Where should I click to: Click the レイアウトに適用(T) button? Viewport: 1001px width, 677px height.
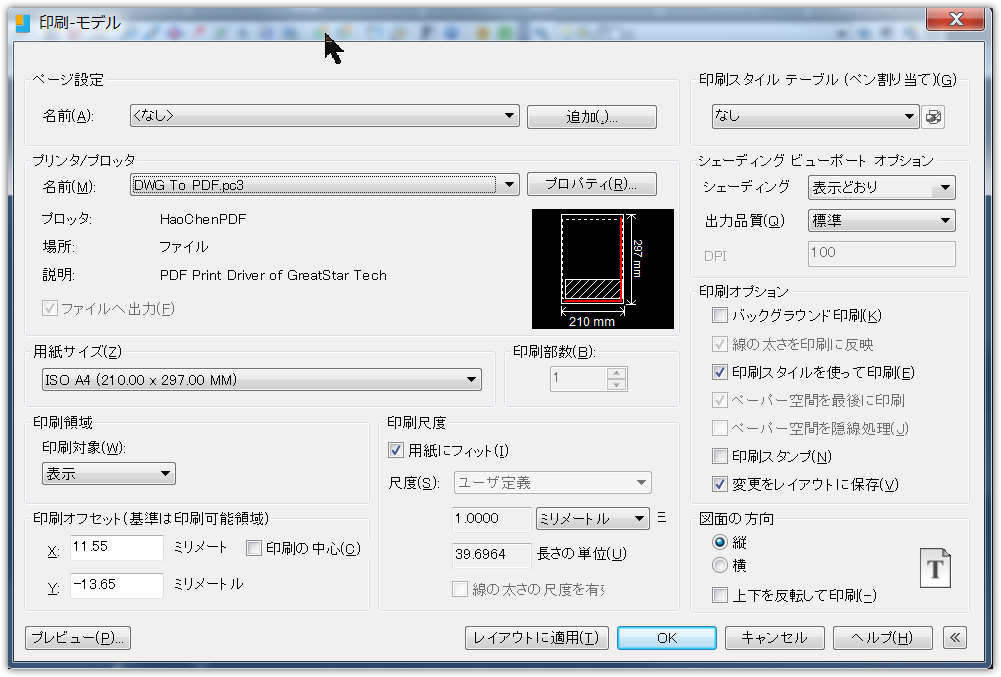536,637
